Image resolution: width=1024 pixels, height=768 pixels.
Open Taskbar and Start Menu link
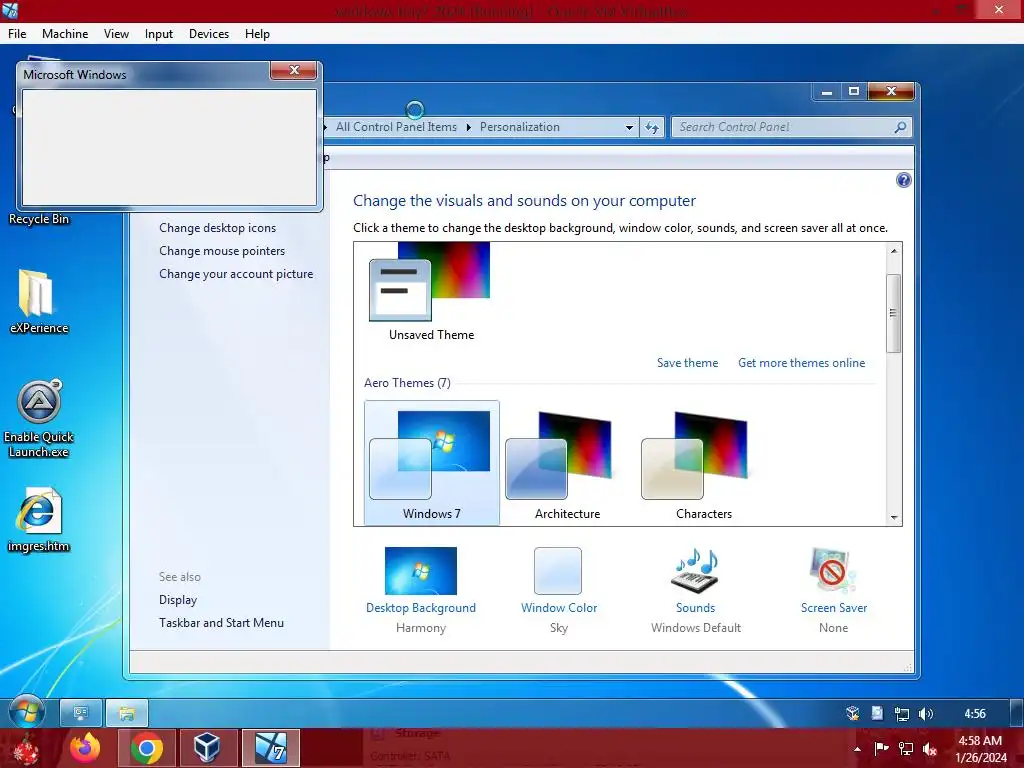pyautogui.click(x=221, y=622)
